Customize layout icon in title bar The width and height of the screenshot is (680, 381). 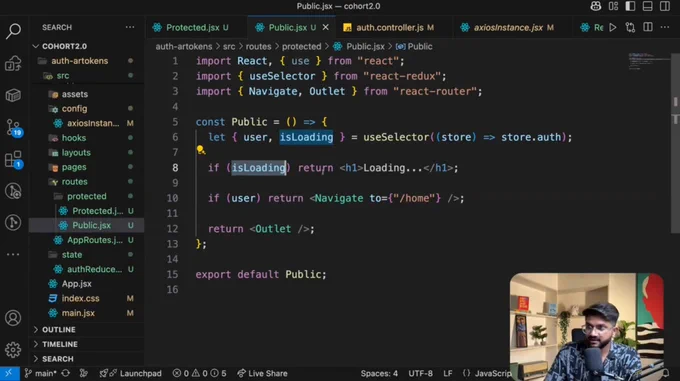613,6
